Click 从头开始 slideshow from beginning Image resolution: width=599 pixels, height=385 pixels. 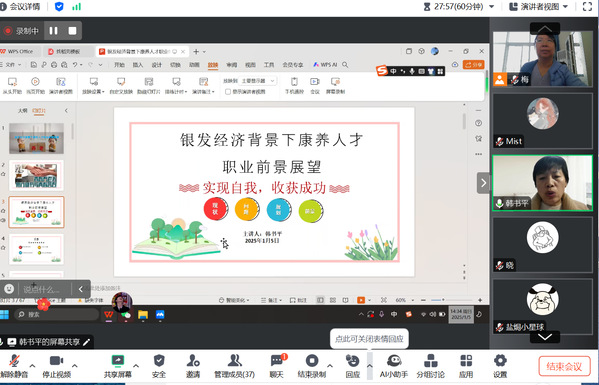click(12, 85)
